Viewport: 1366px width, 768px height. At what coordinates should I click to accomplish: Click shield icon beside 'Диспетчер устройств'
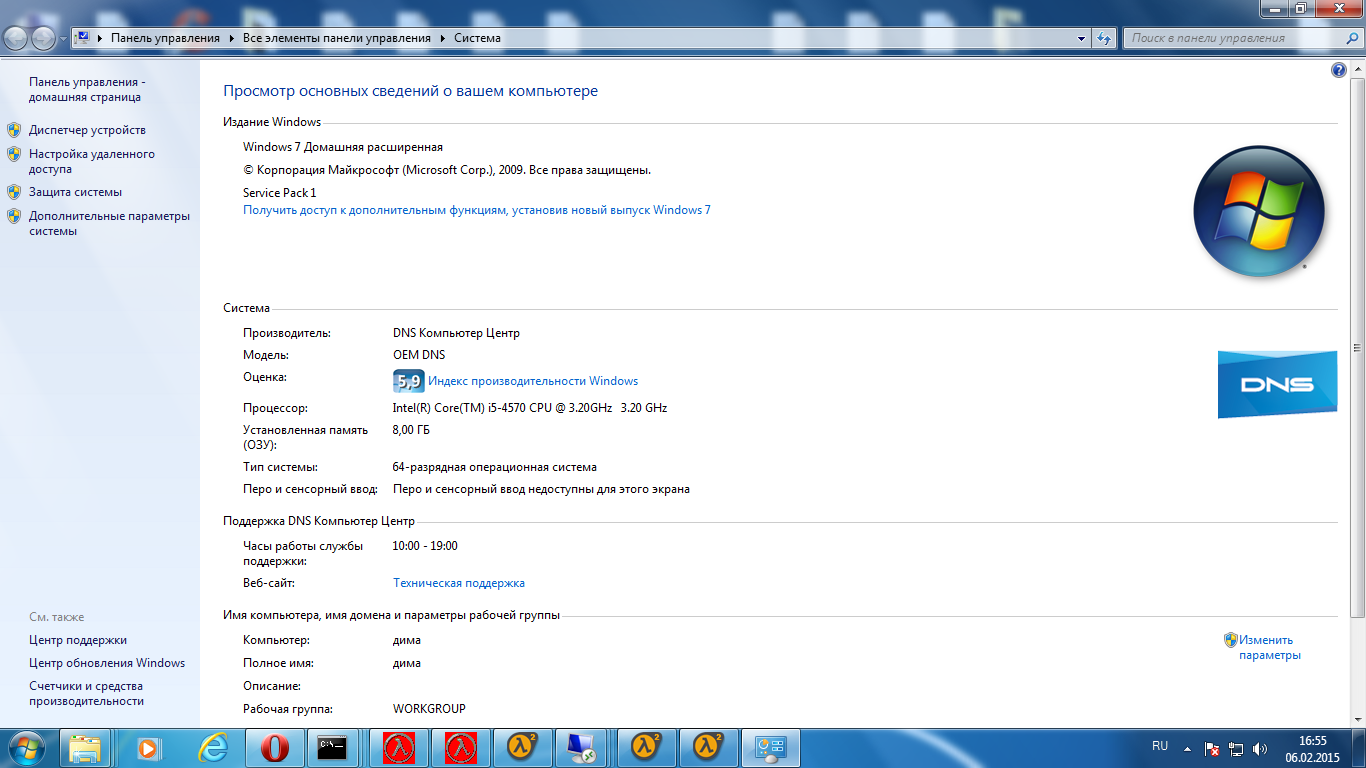[14, 130]
